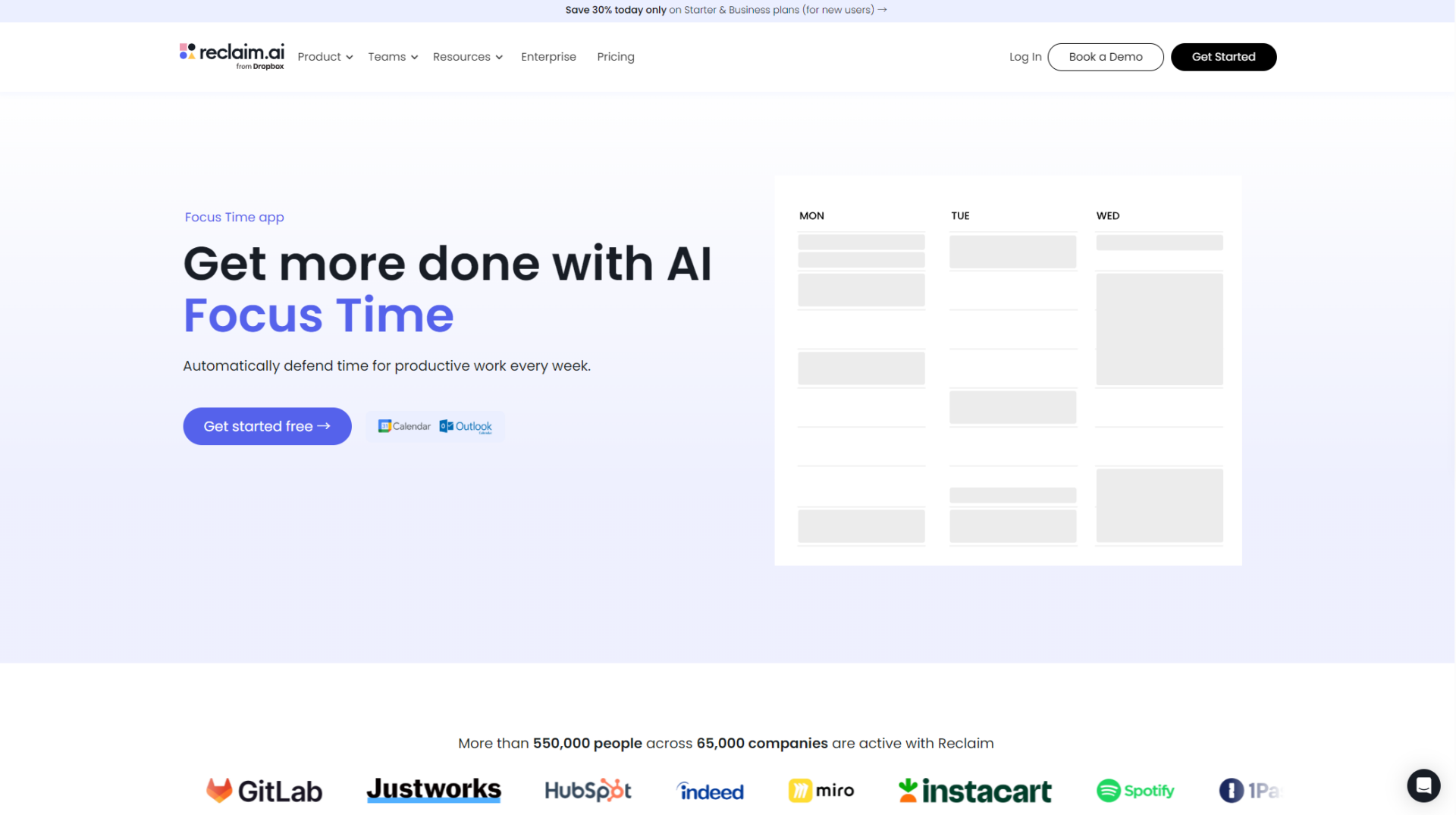This screenshot has width=1456, height=815.
Task: Open the Enterprise page
Action: (x=548, y=57)
